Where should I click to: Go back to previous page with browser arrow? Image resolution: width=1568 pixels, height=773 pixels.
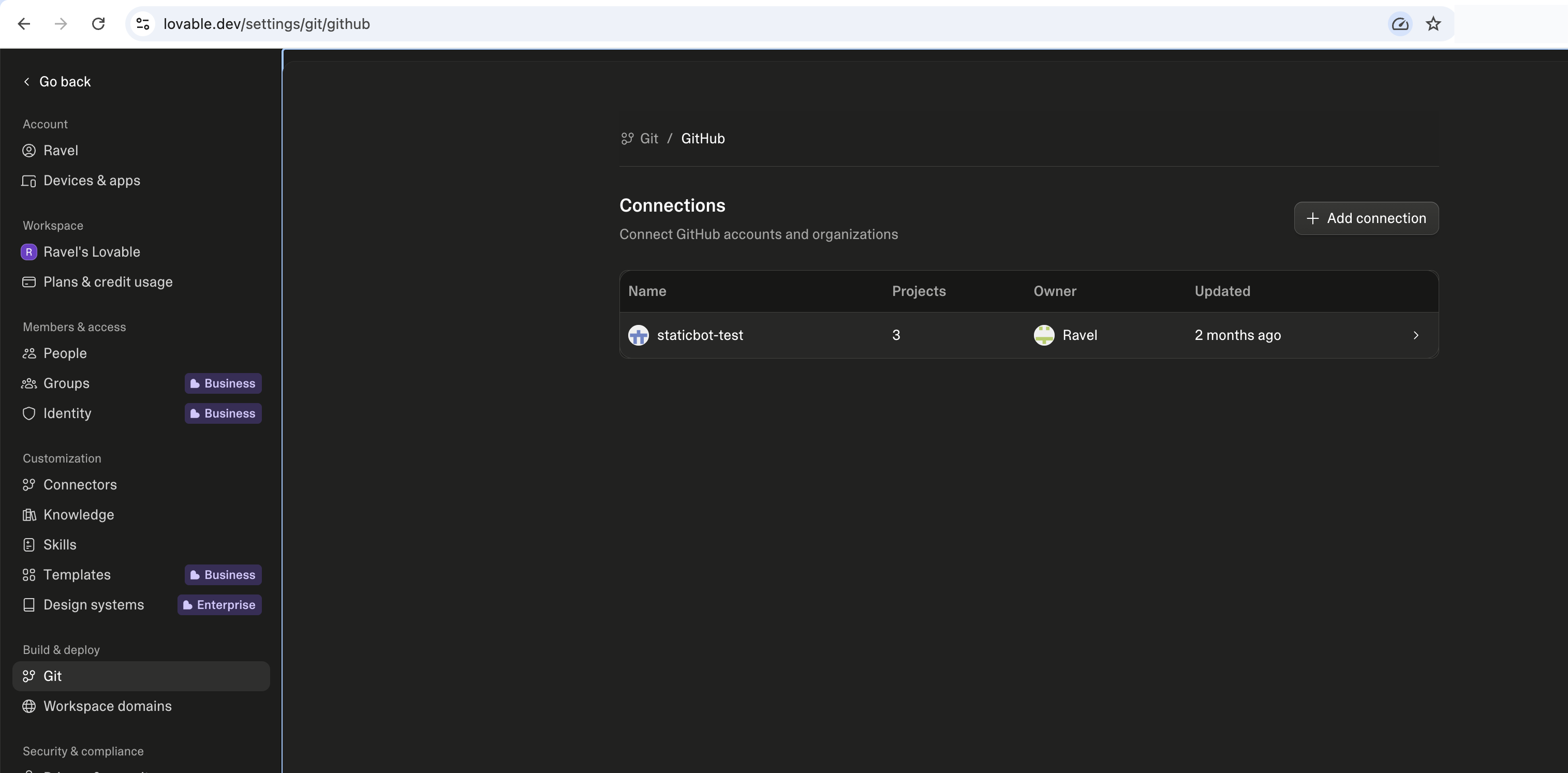coord(24,24)
